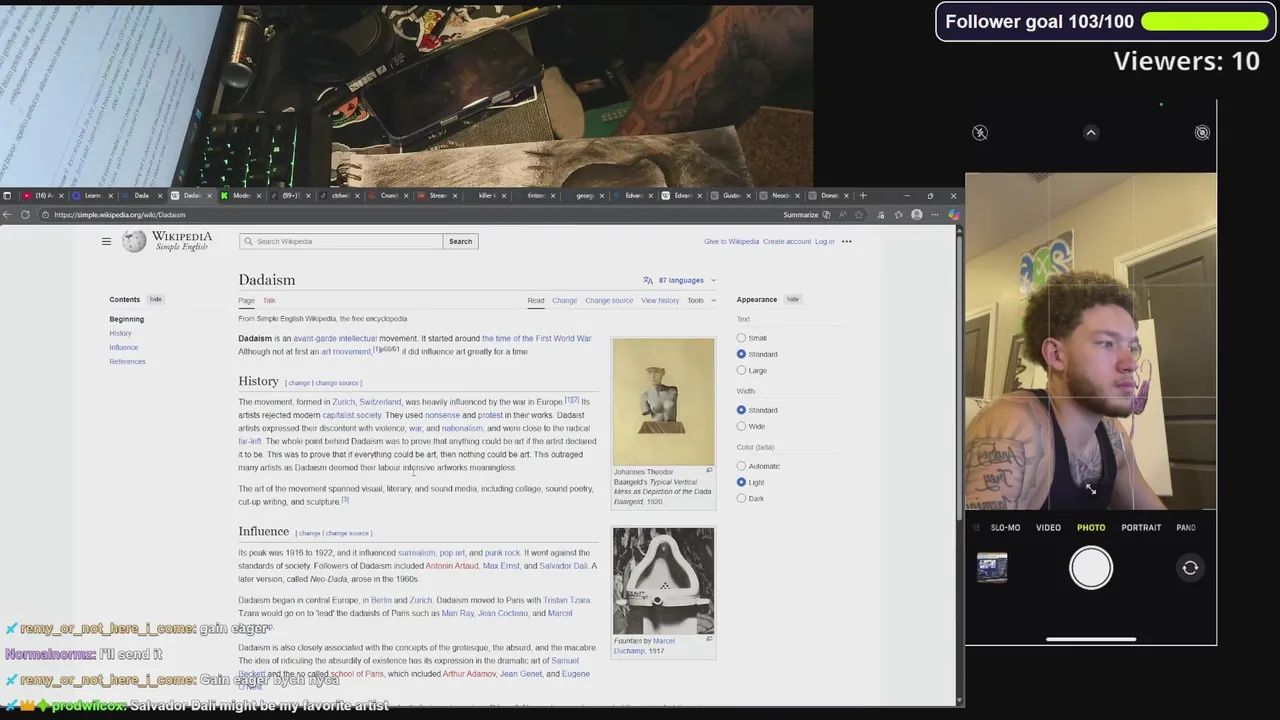Click the Follower goal progress bar

(x=1205, y=21)
